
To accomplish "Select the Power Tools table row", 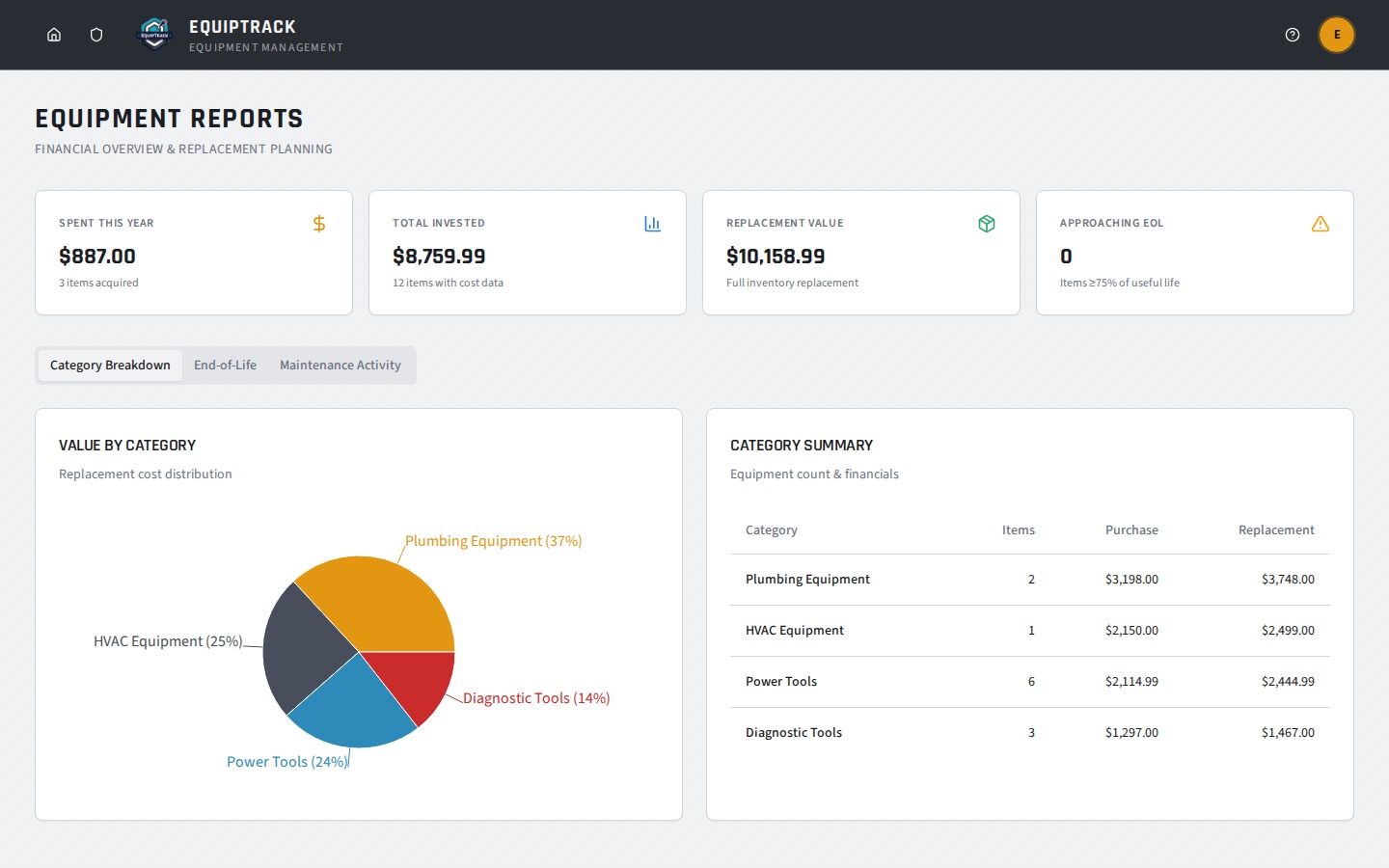I will click(x=1030, y=682).
